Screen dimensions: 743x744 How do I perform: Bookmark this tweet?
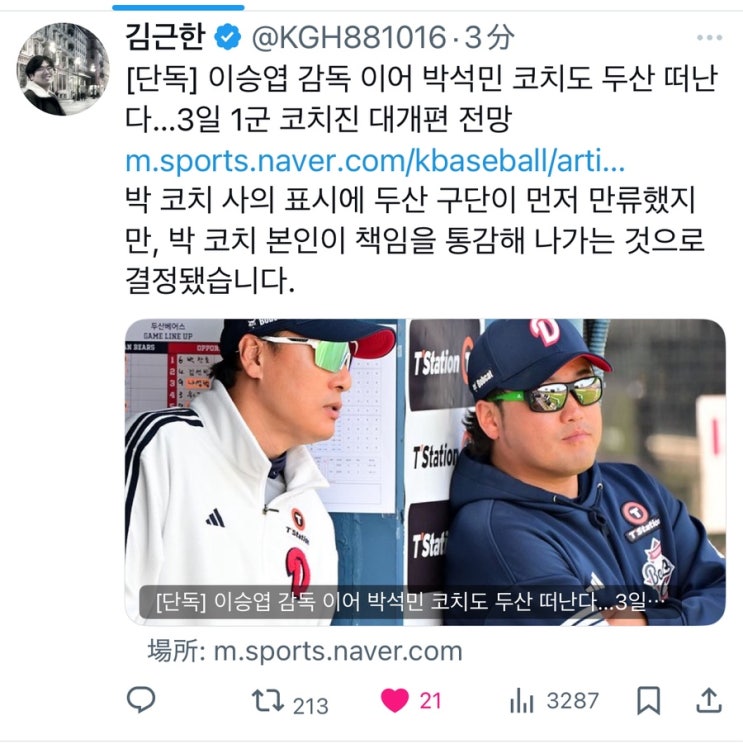(649, 700)
